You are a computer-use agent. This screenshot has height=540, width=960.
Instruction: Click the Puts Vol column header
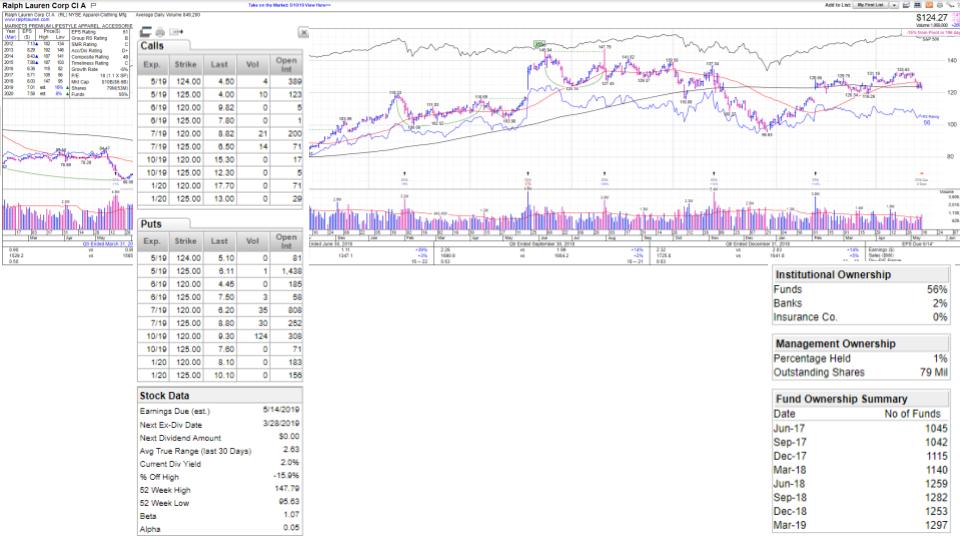(252, 241)
